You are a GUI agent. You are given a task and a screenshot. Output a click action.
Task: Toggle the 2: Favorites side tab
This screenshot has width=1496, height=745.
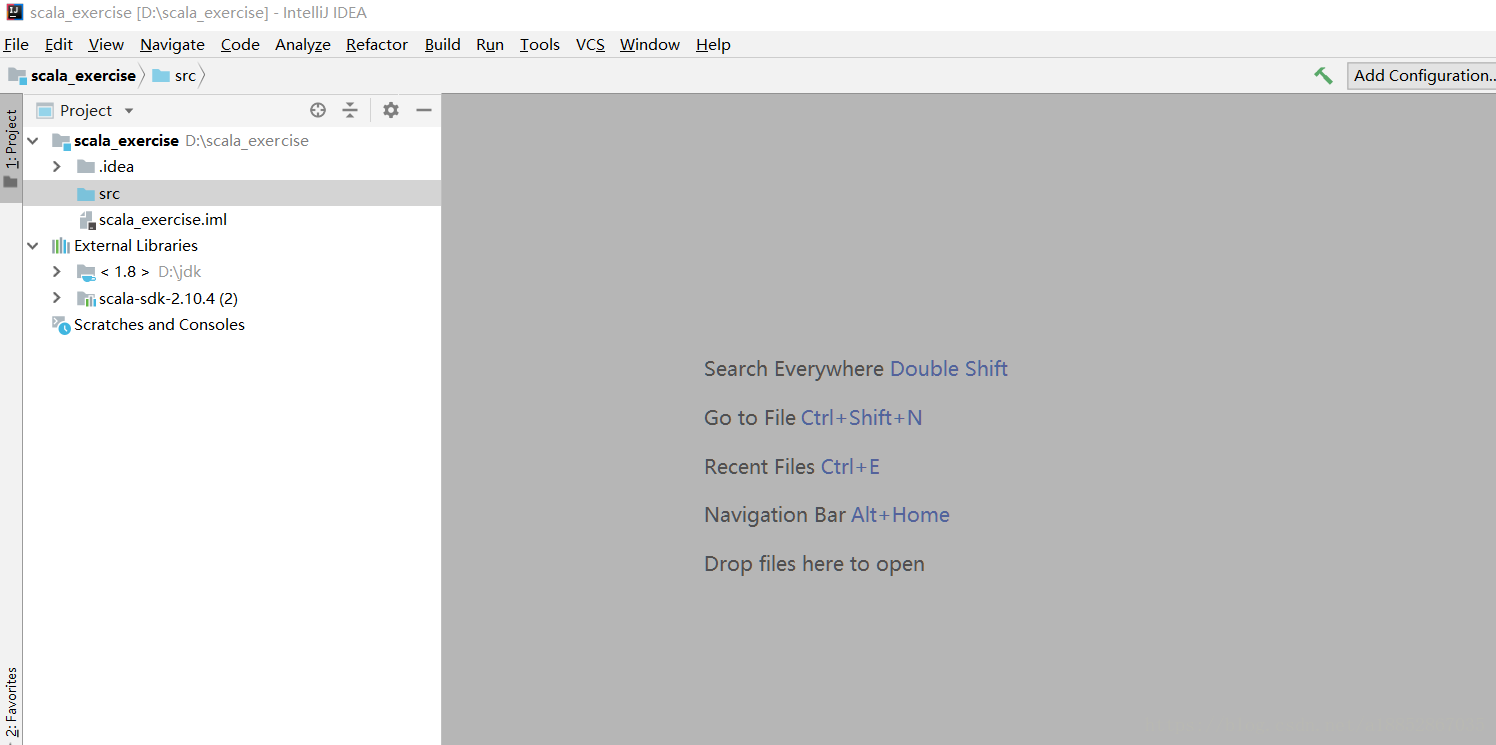(11, 702)
